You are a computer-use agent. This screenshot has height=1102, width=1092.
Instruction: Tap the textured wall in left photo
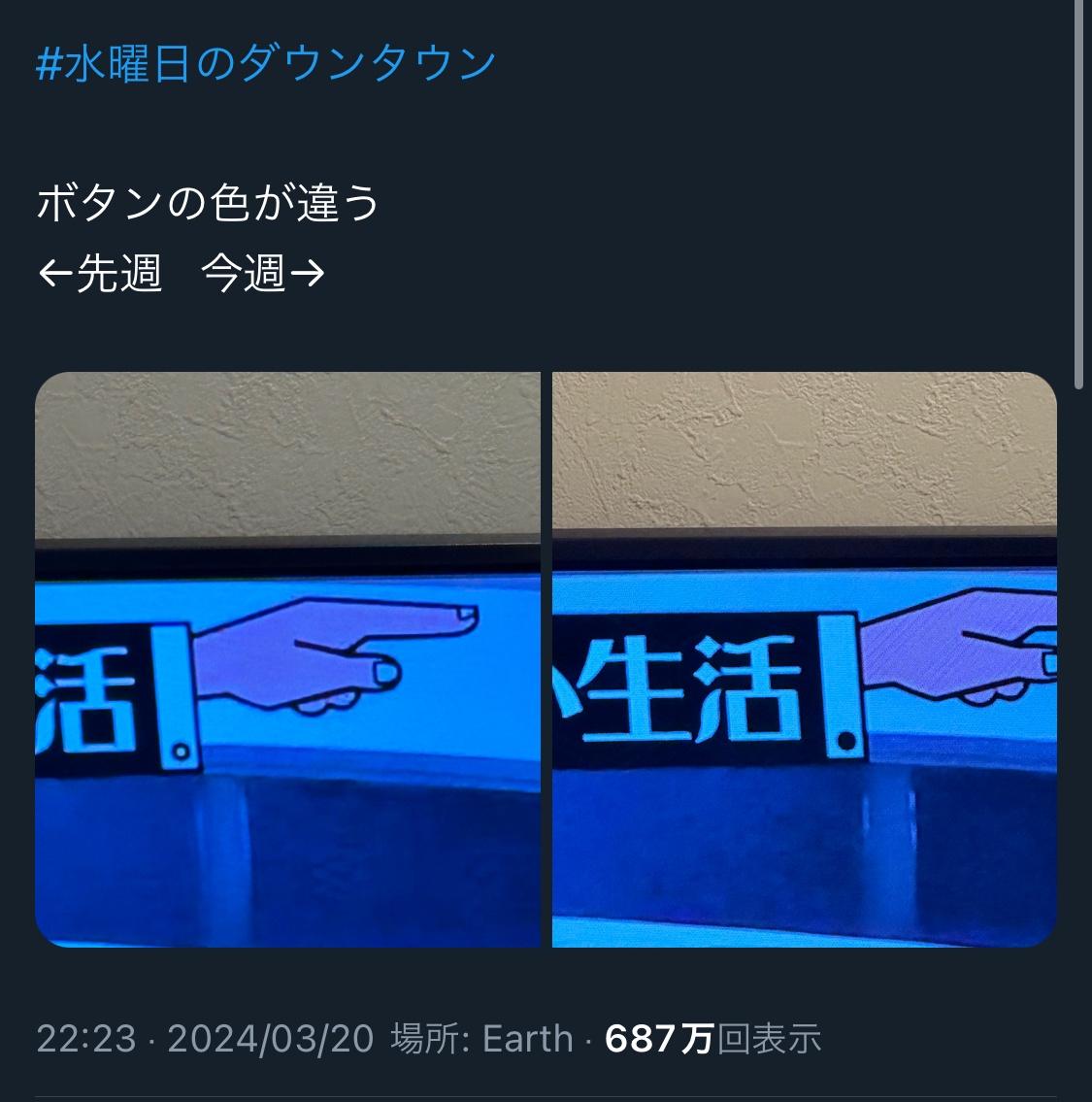(287, 455)
